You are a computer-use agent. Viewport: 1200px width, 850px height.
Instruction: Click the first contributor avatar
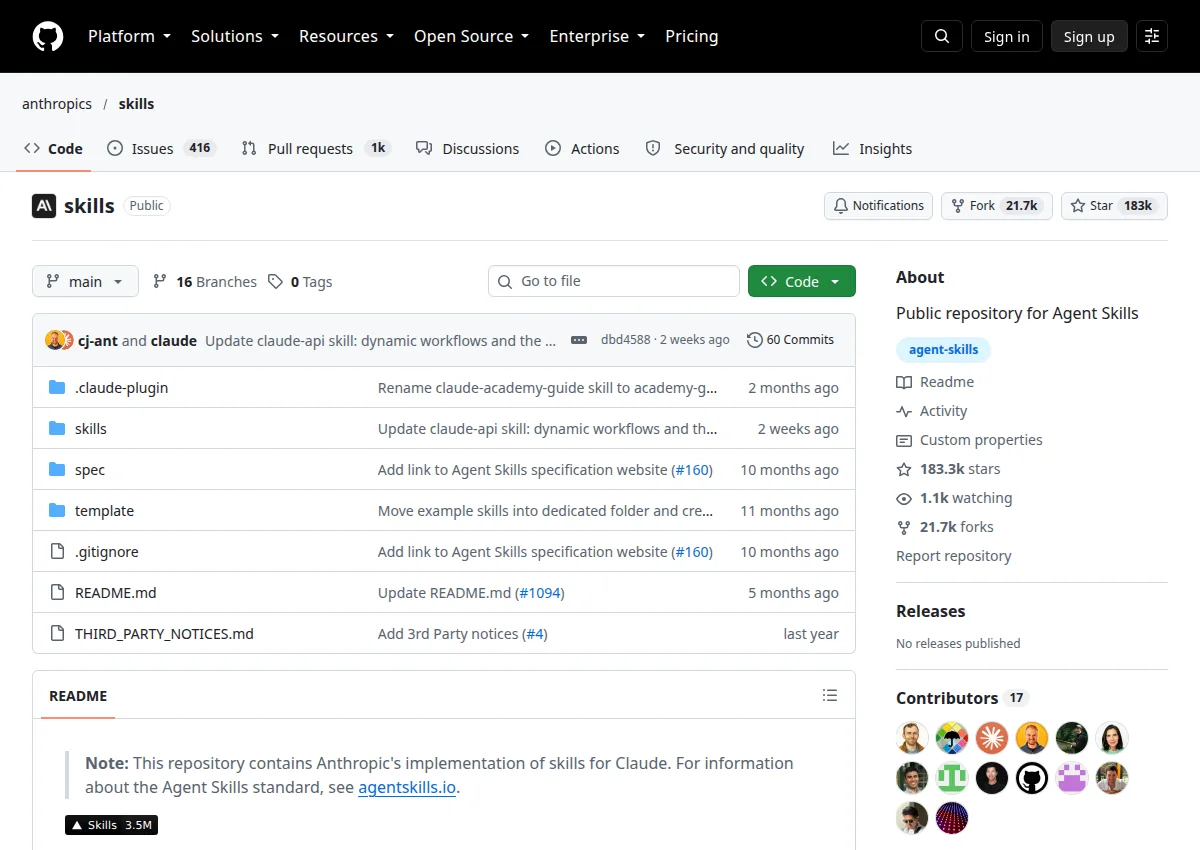[x=913, y=738]
